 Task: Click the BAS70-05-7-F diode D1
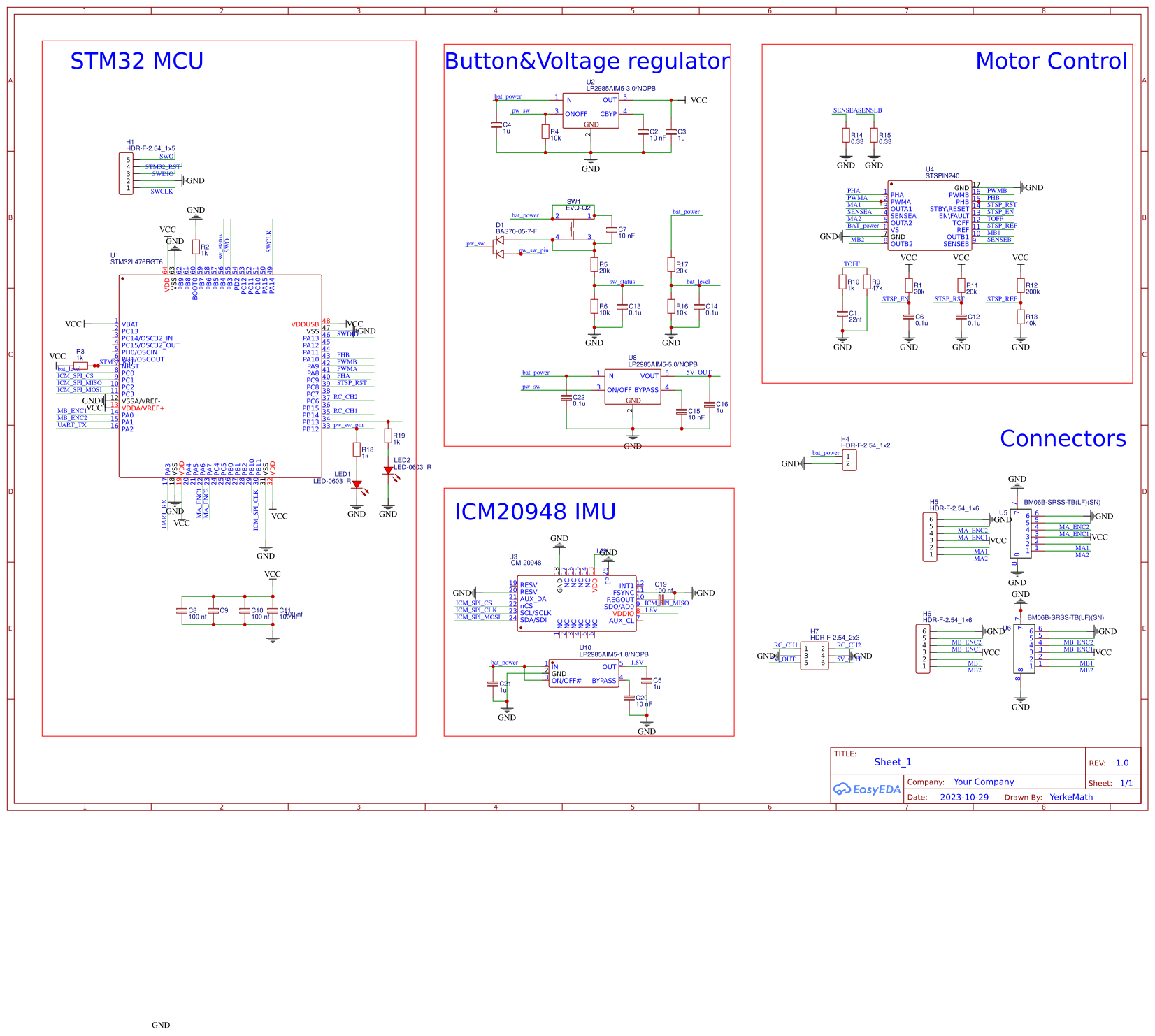pyautogui.click(x=500, y=241)
